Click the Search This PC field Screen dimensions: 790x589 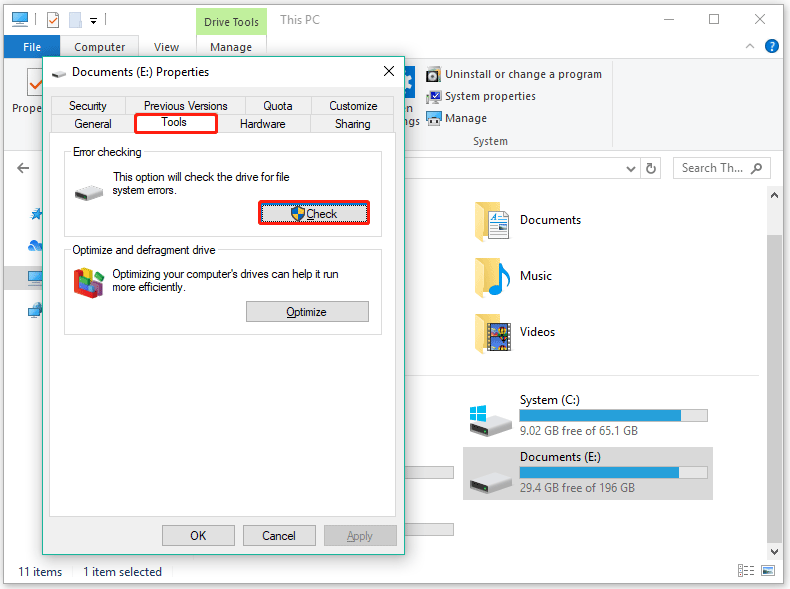[721, 168]
